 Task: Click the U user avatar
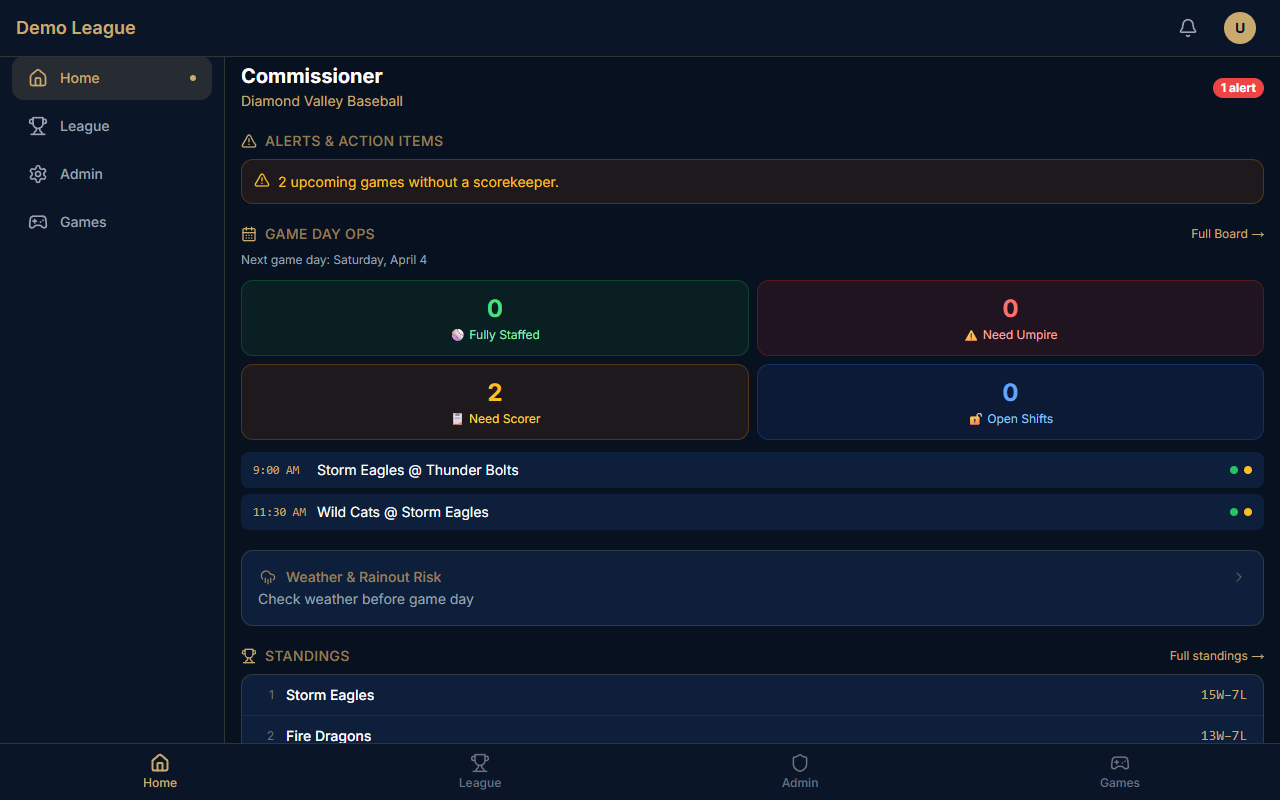coord(1239,28)
